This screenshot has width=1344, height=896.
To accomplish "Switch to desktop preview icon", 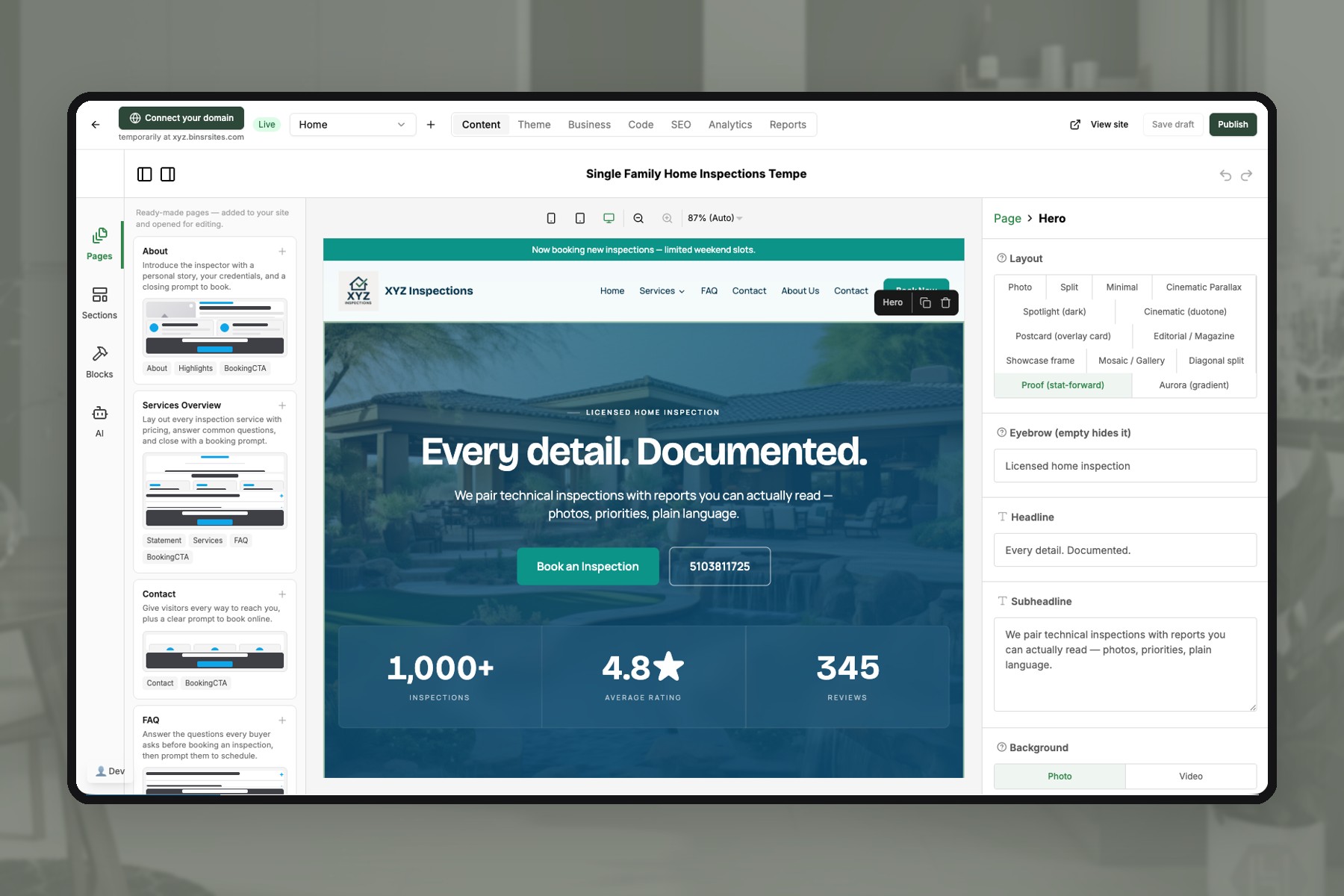I will click(x=609, y=218).
